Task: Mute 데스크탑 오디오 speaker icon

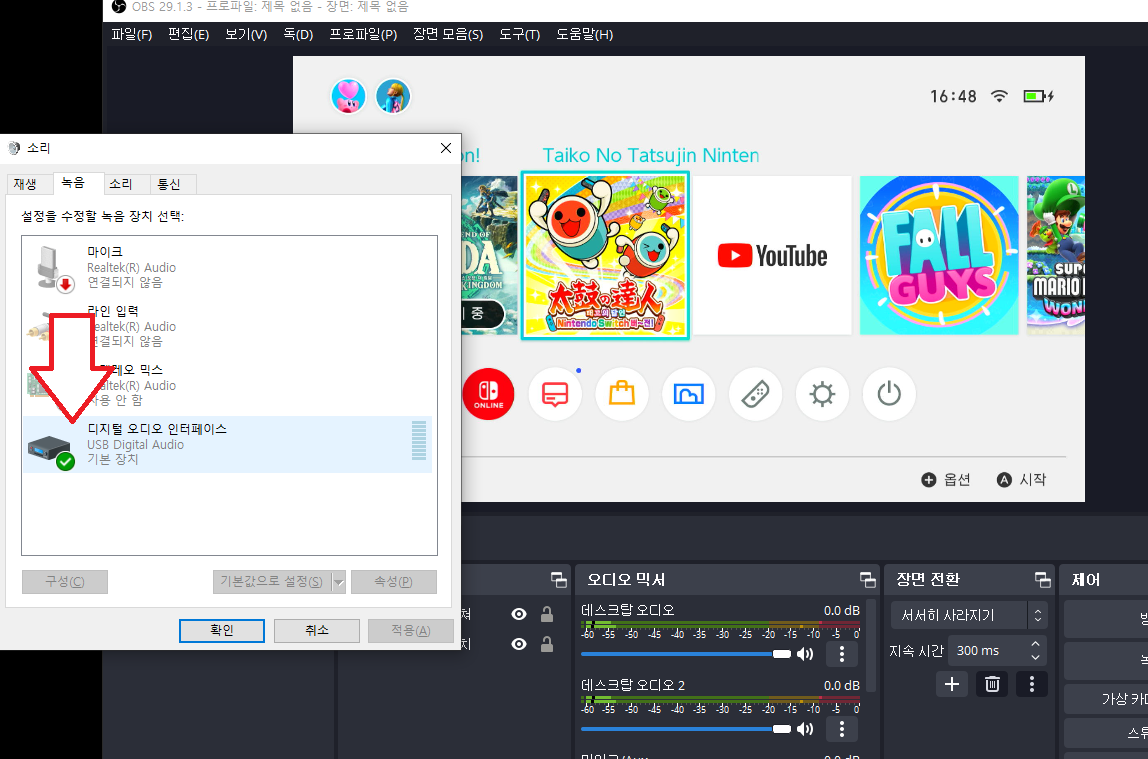Action: click(805, 654)
